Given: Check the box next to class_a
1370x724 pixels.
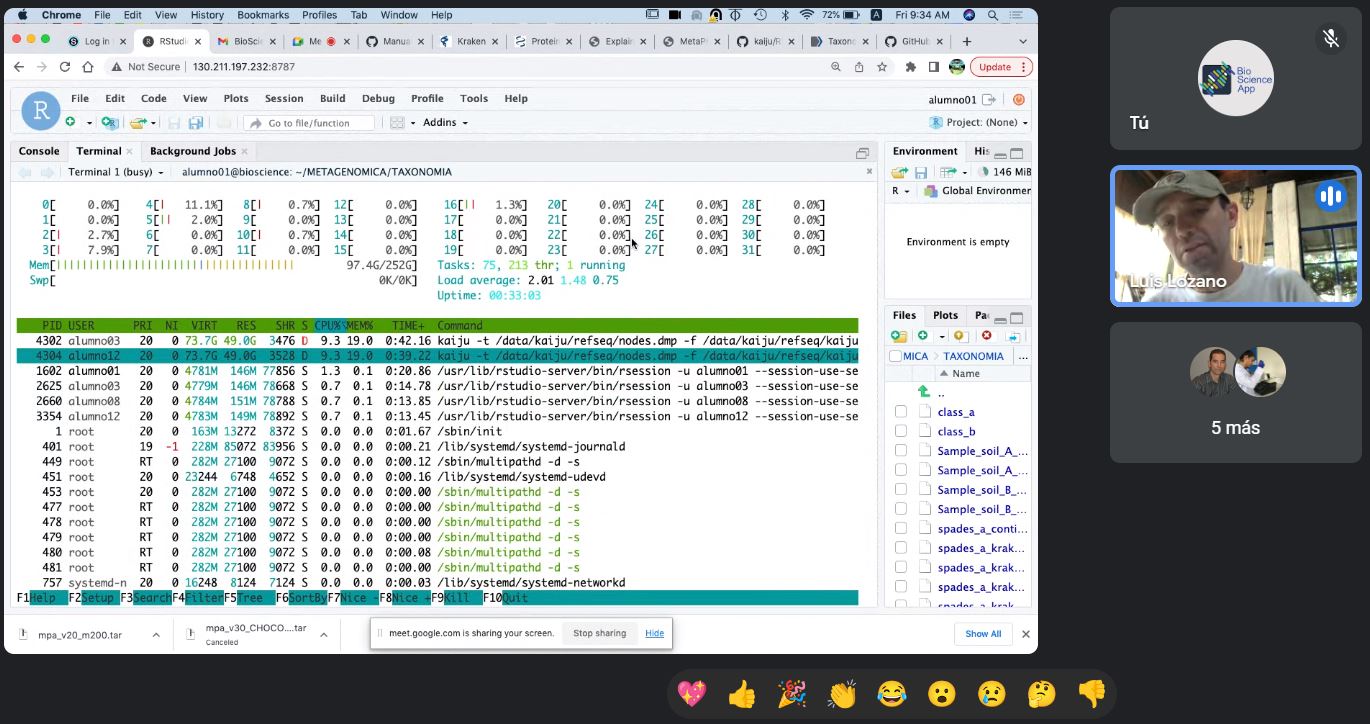Looking at the screenshot, I should point(901,412).
